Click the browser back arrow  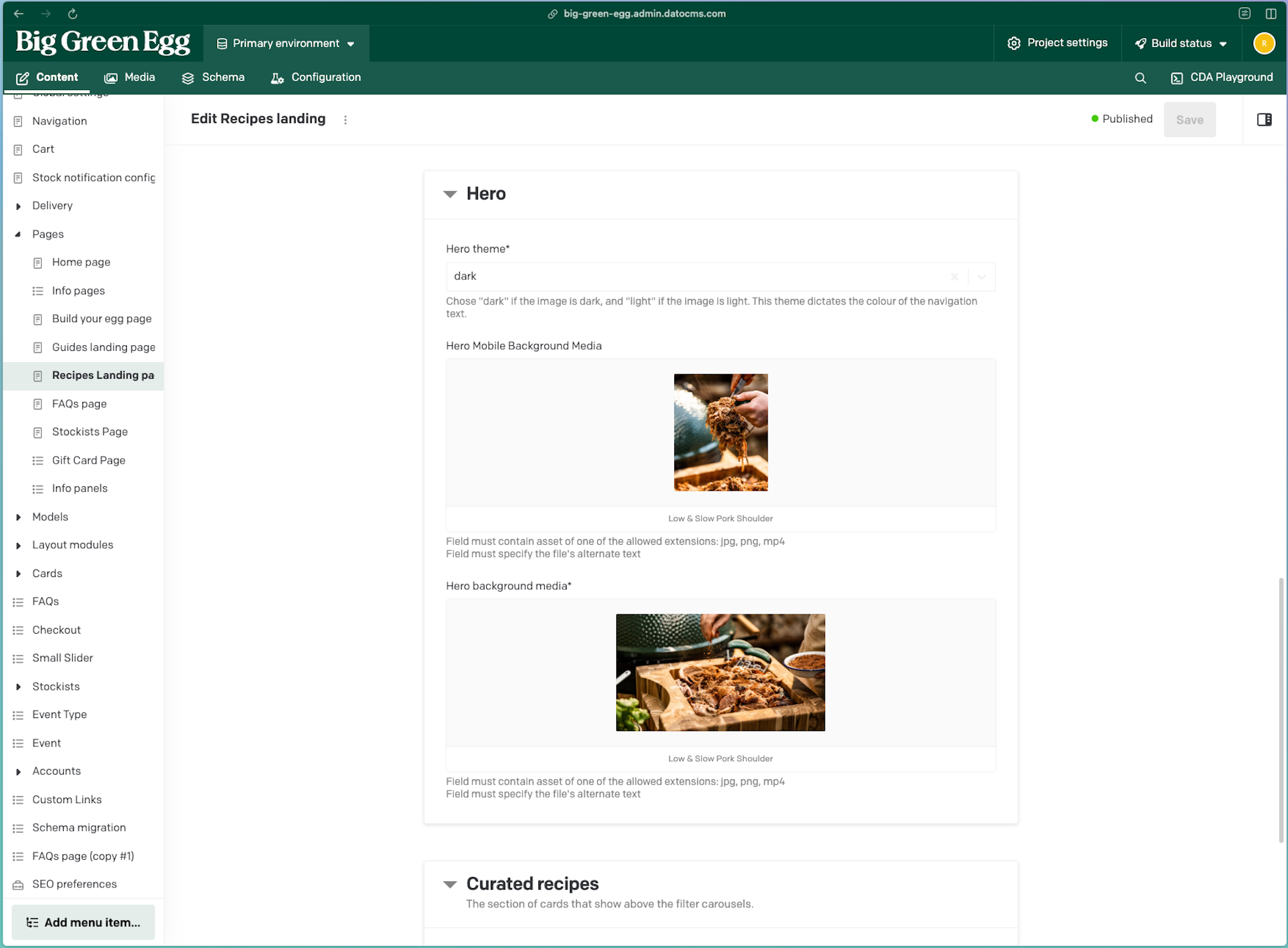coord(19,14)
